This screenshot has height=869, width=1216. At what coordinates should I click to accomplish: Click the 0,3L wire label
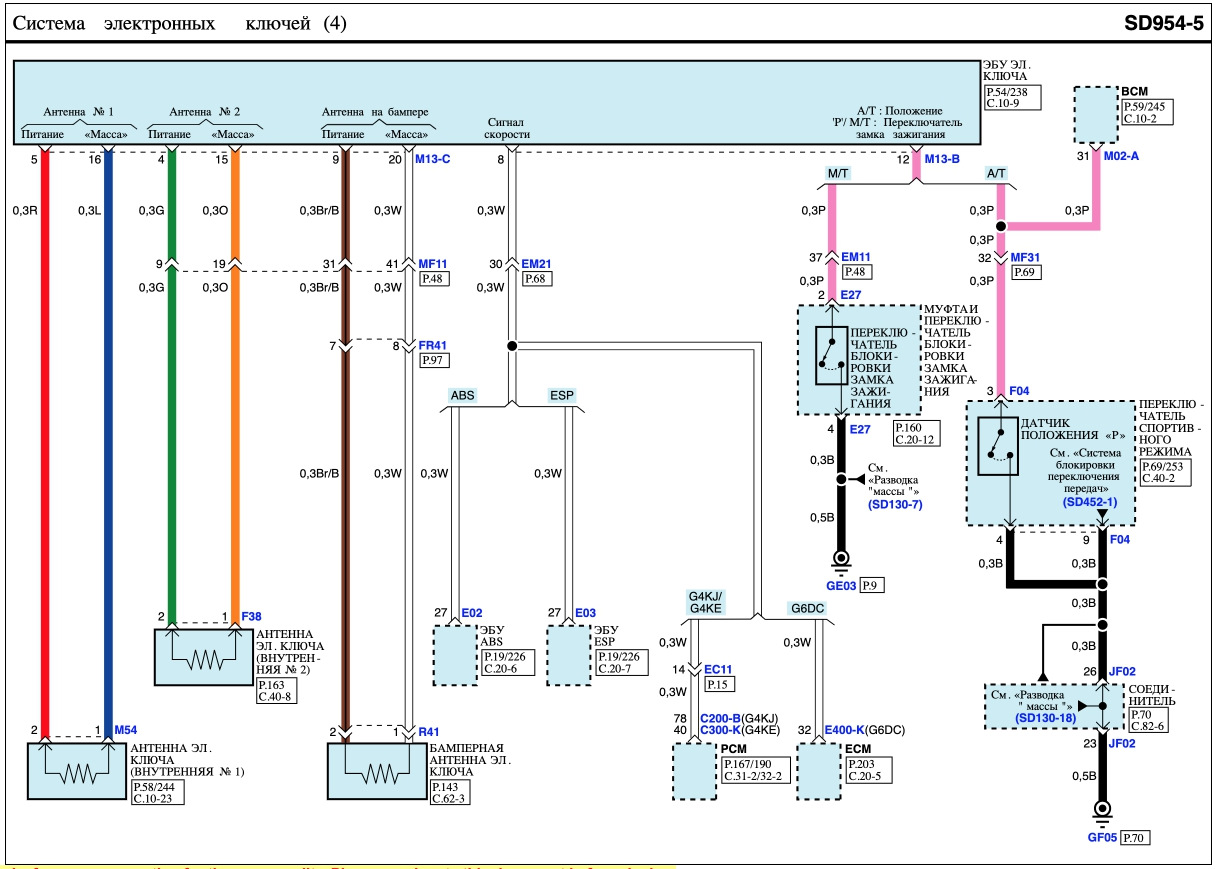(x=90, y=210)
